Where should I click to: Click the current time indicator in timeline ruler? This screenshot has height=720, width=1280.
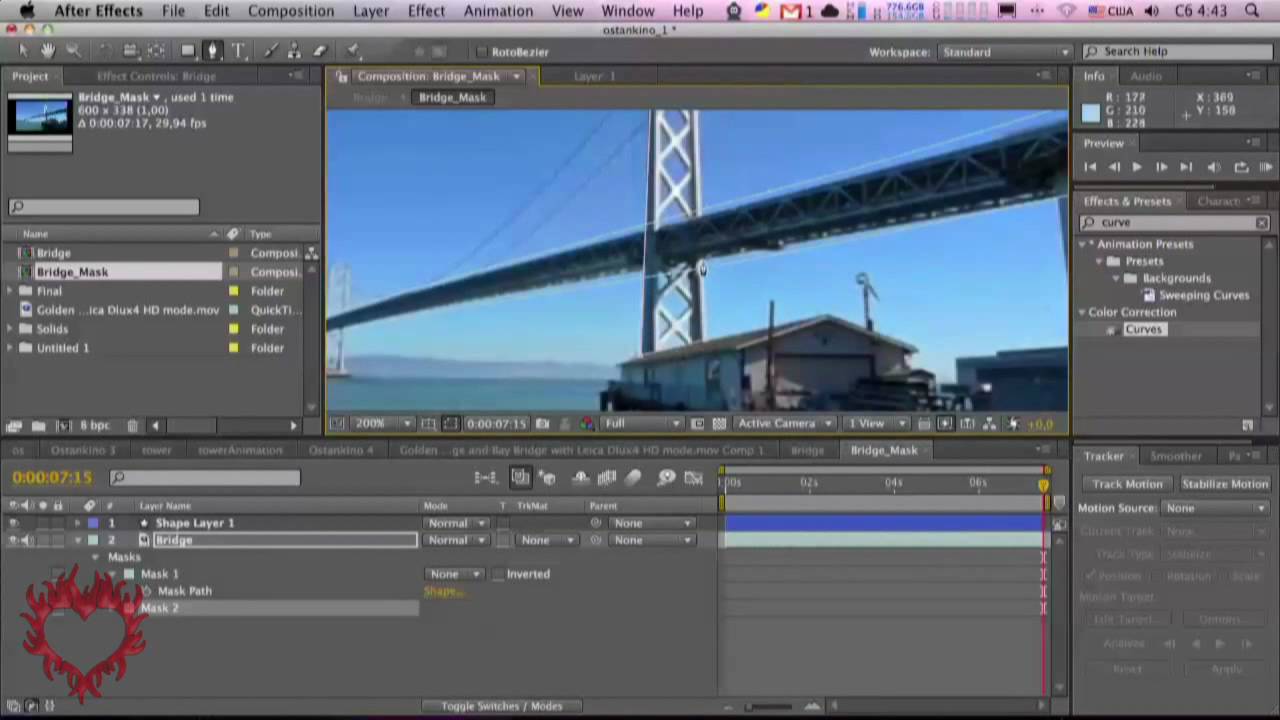tap(1043, 485)
